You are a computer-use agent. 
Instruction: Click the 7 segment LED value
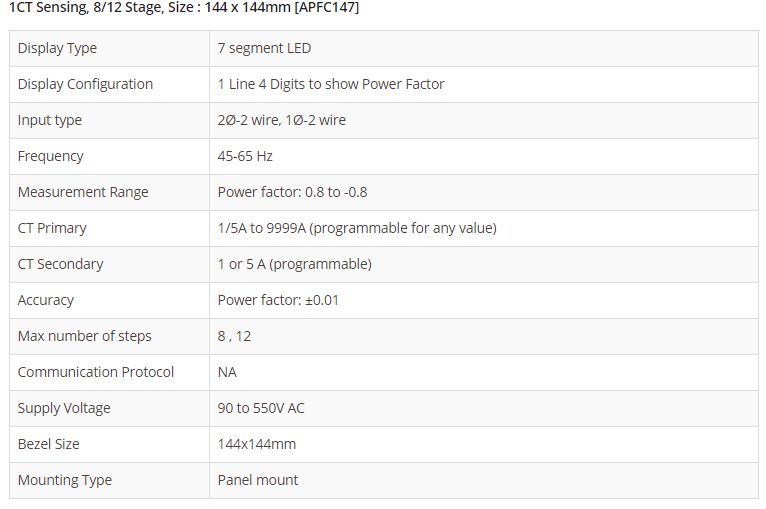(264, 48)
